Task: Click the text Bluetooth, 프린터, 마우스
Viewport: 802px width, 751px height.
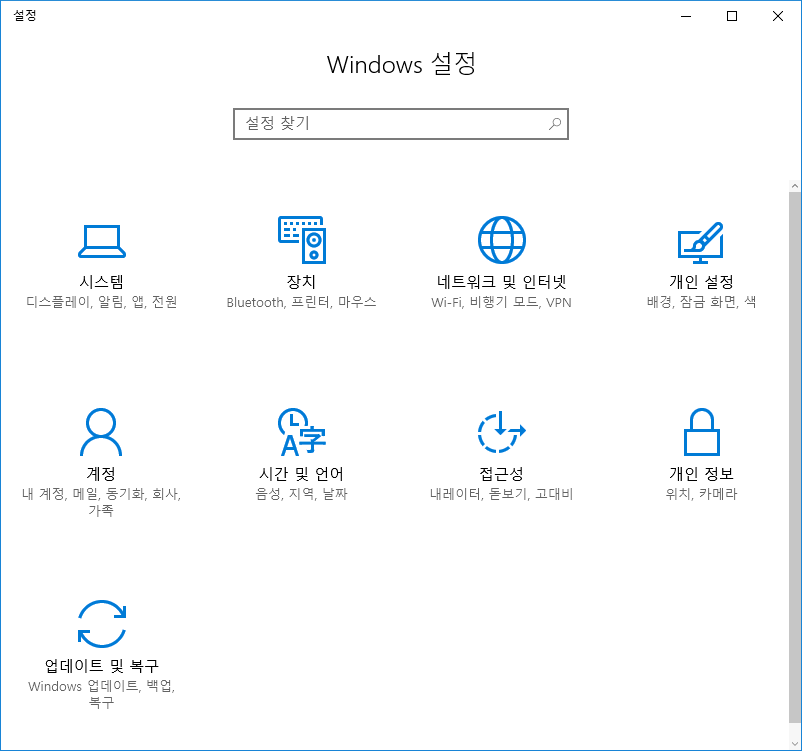Action: [x=301, y=302]
